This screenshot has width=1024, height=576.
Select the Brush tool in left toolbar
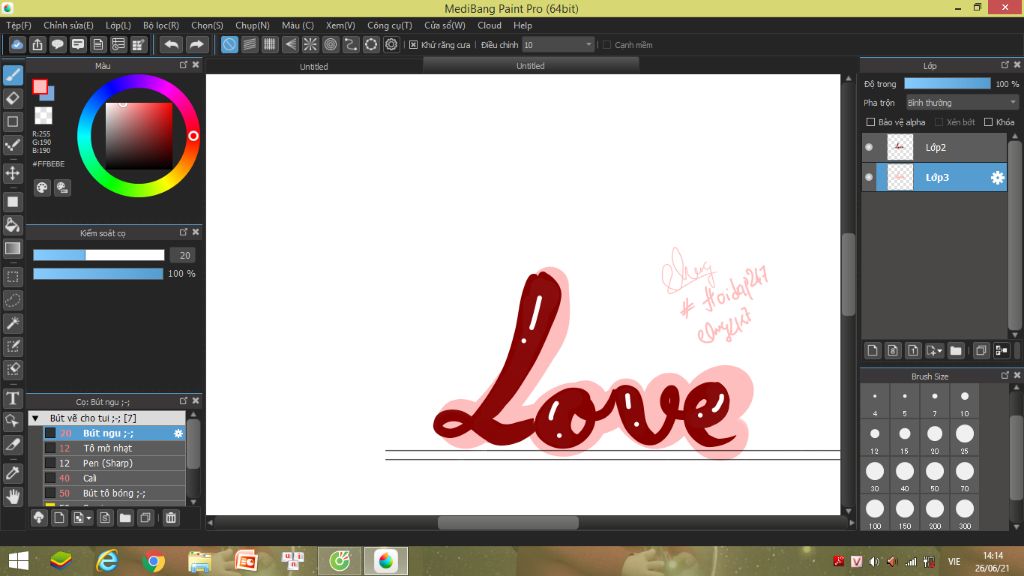pos(13,75)
